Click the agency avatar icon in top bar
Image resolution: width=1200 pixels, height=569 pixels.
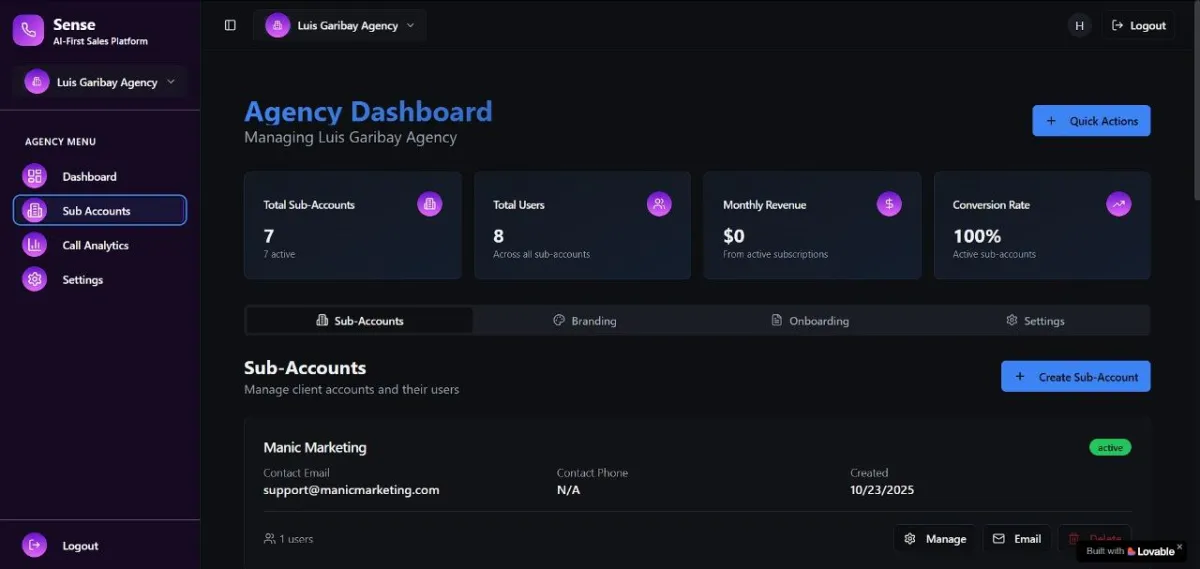point(278,25)
